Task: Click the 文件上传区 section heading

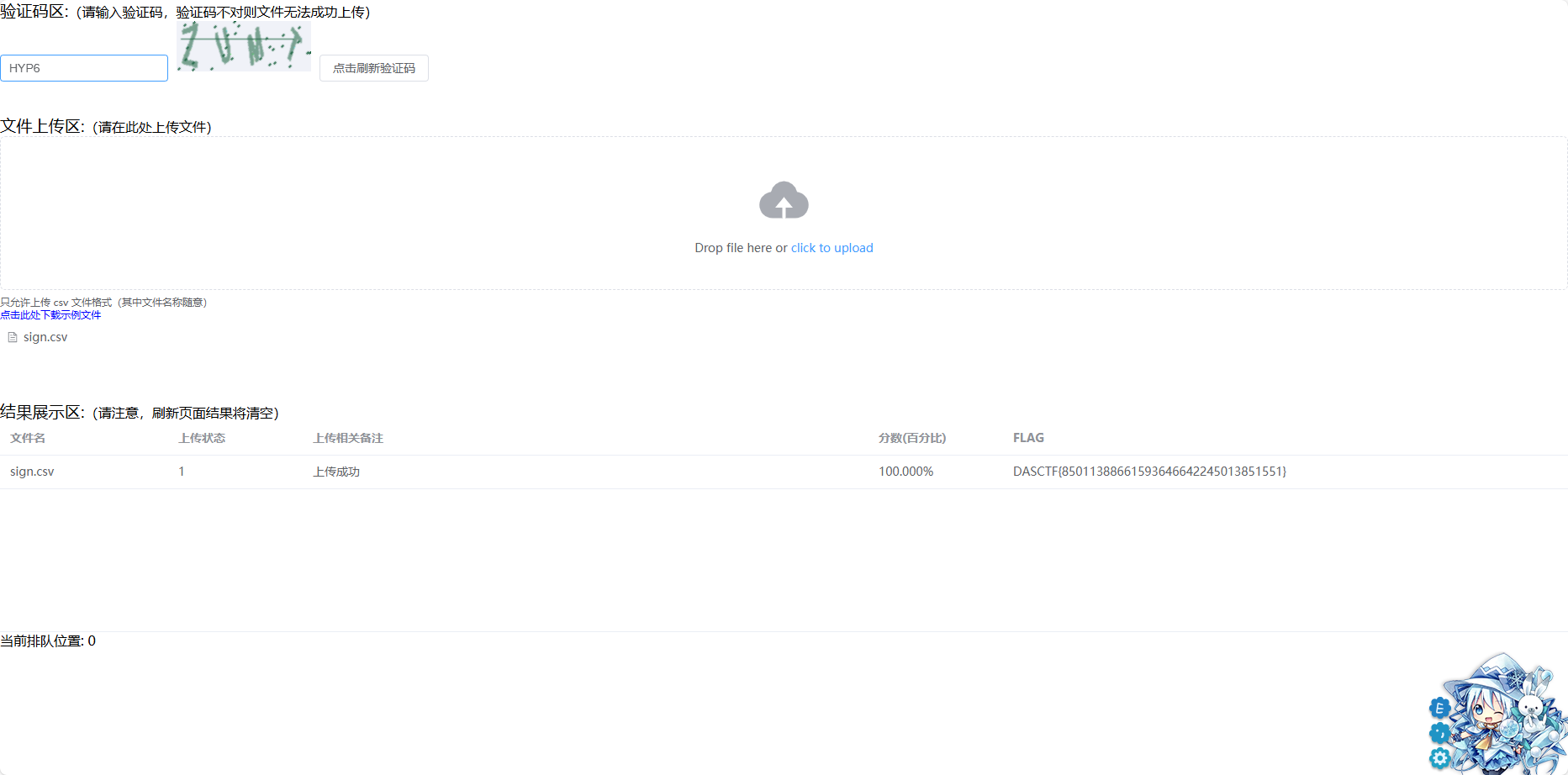Action: click(43, 126)
